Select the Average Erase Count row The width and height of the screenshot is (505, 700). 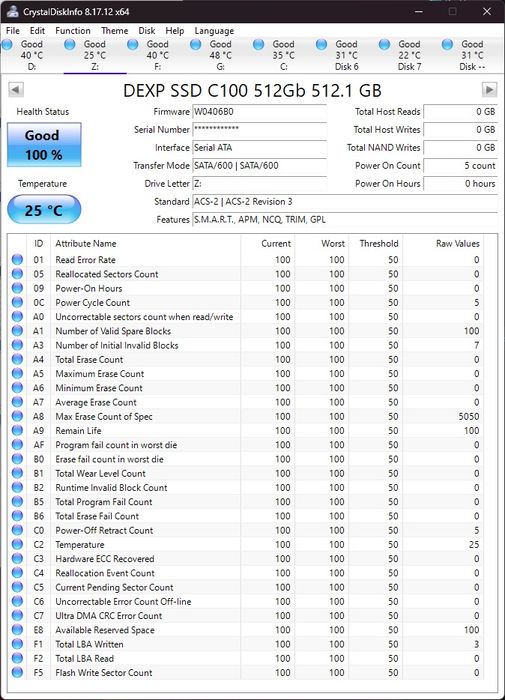[246, 402]
